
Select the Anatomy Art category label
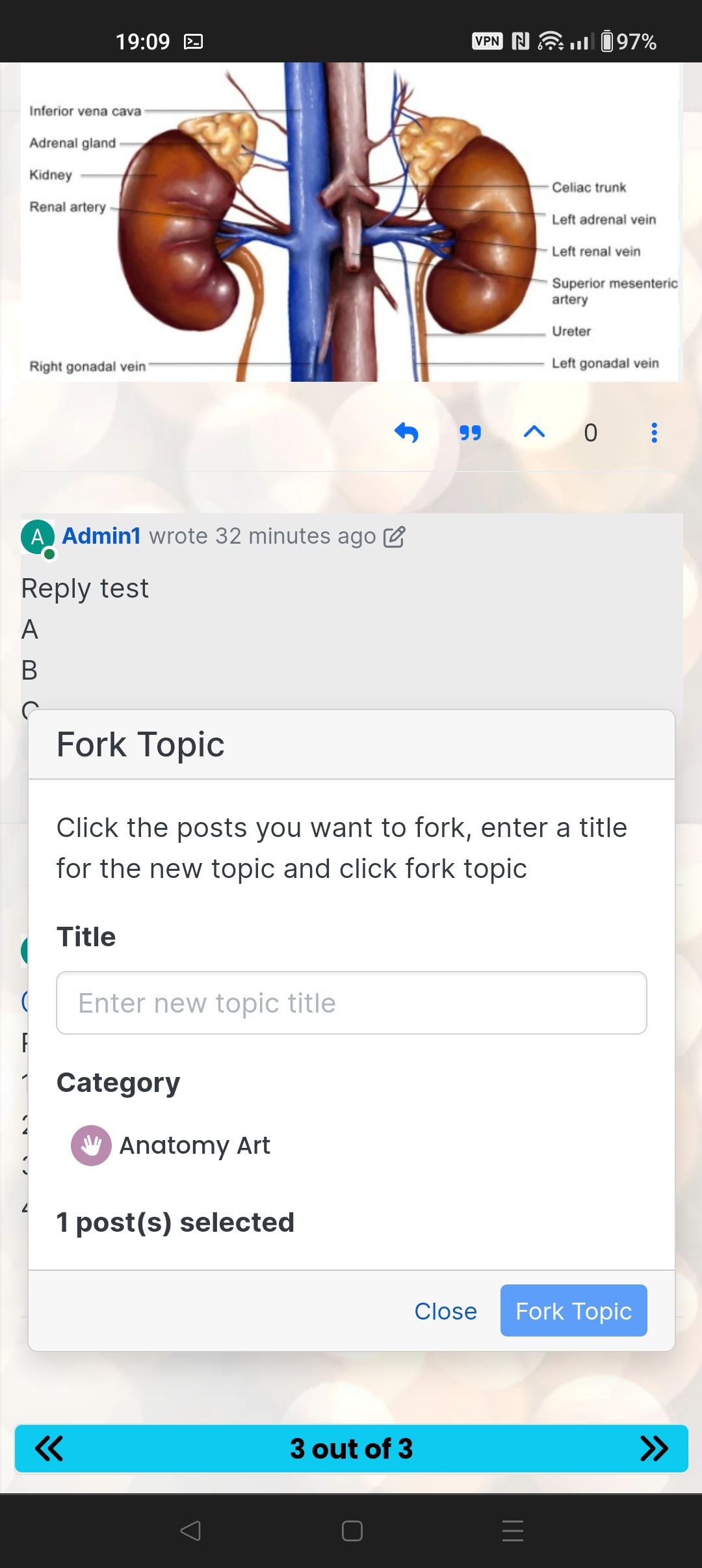click(x=194, y=1145)
